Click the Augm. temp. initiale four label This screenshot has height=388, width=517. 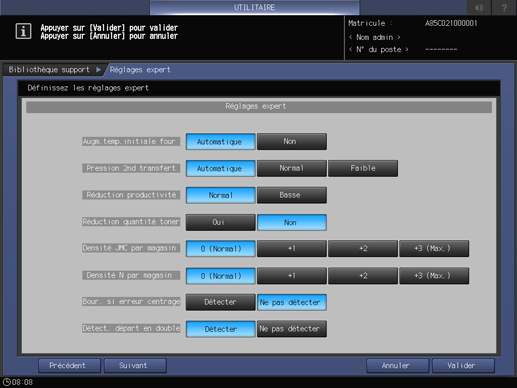[131, 141]
